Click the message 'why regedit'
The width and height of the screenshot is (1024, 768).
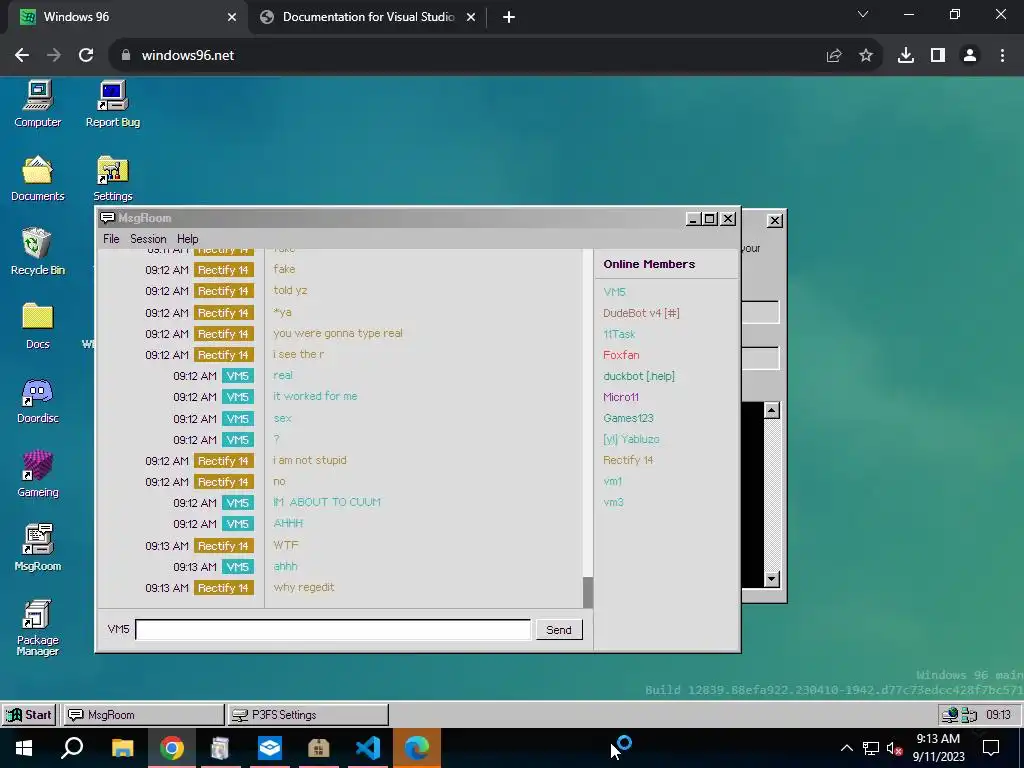click(x=304, y=587)
